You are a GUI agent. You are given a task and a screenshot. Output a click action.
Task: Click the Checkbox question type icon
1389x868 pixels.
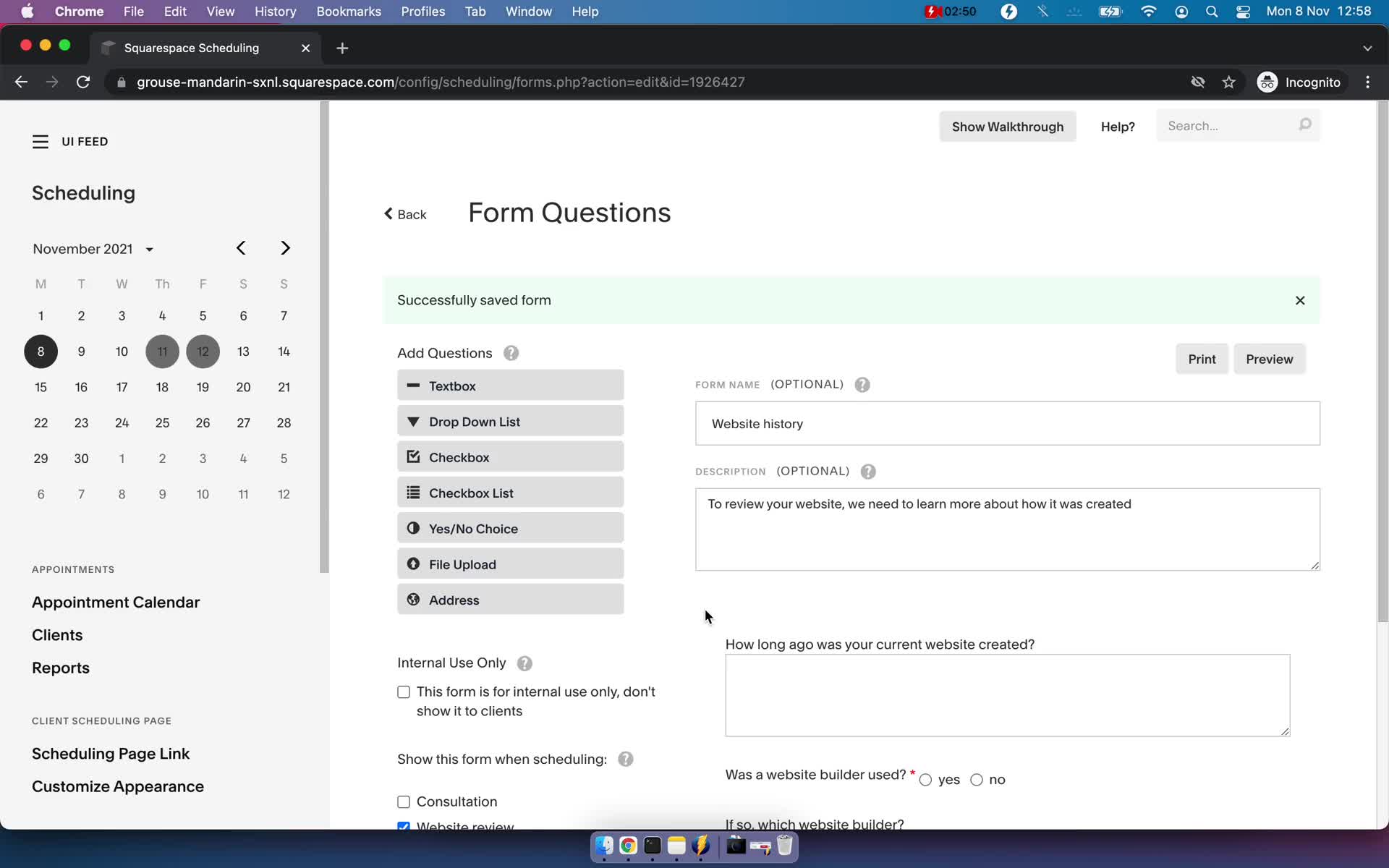tap(413, 456)
